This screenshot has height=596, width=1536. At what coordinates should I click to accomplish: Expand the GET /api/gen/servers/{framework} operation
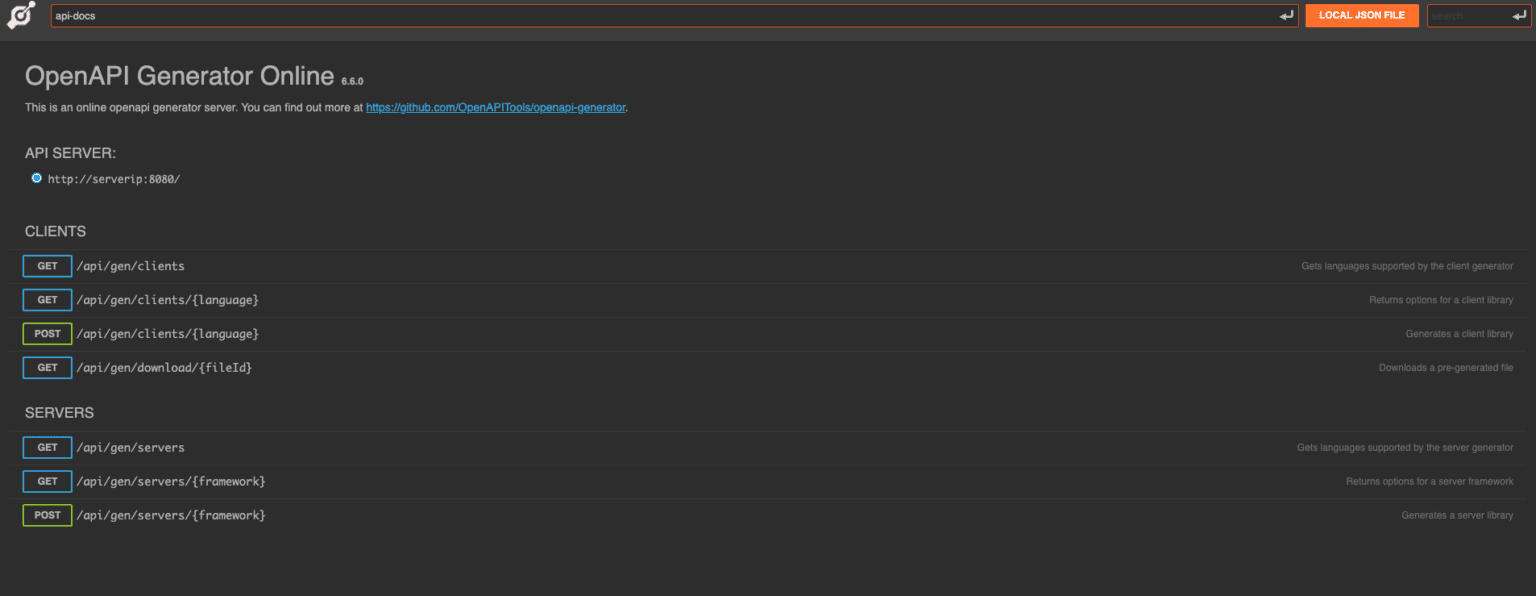(x=170, y=481)
